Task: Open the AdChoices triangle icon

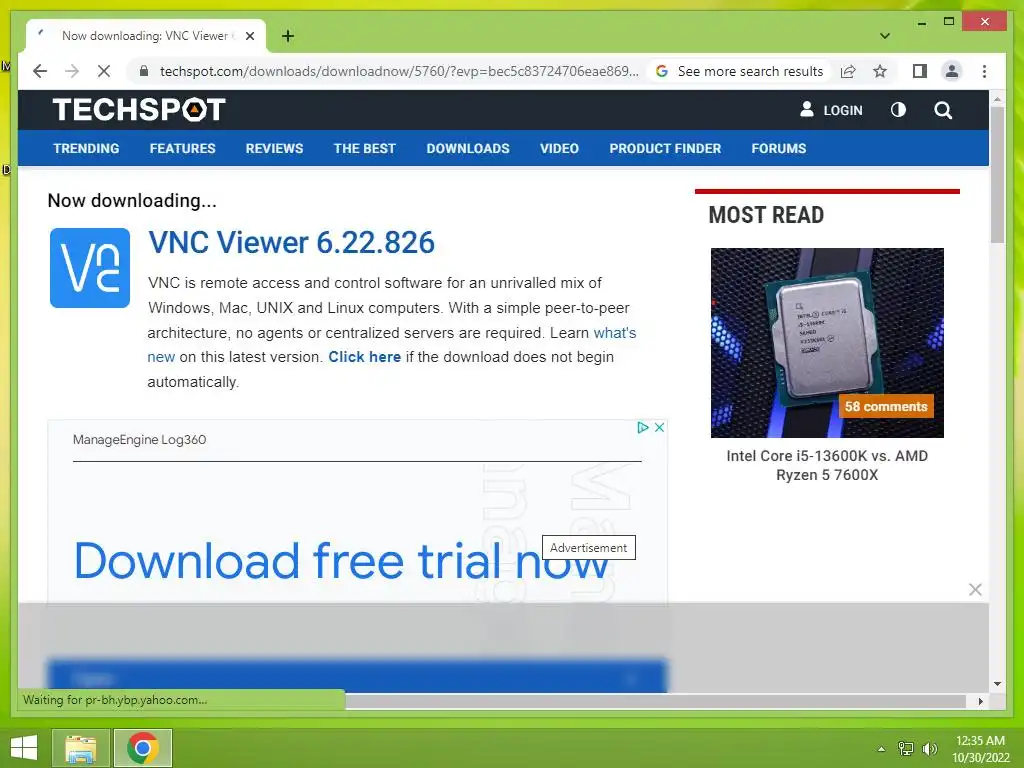Action: pyautogui.click(x=643, y=427)
